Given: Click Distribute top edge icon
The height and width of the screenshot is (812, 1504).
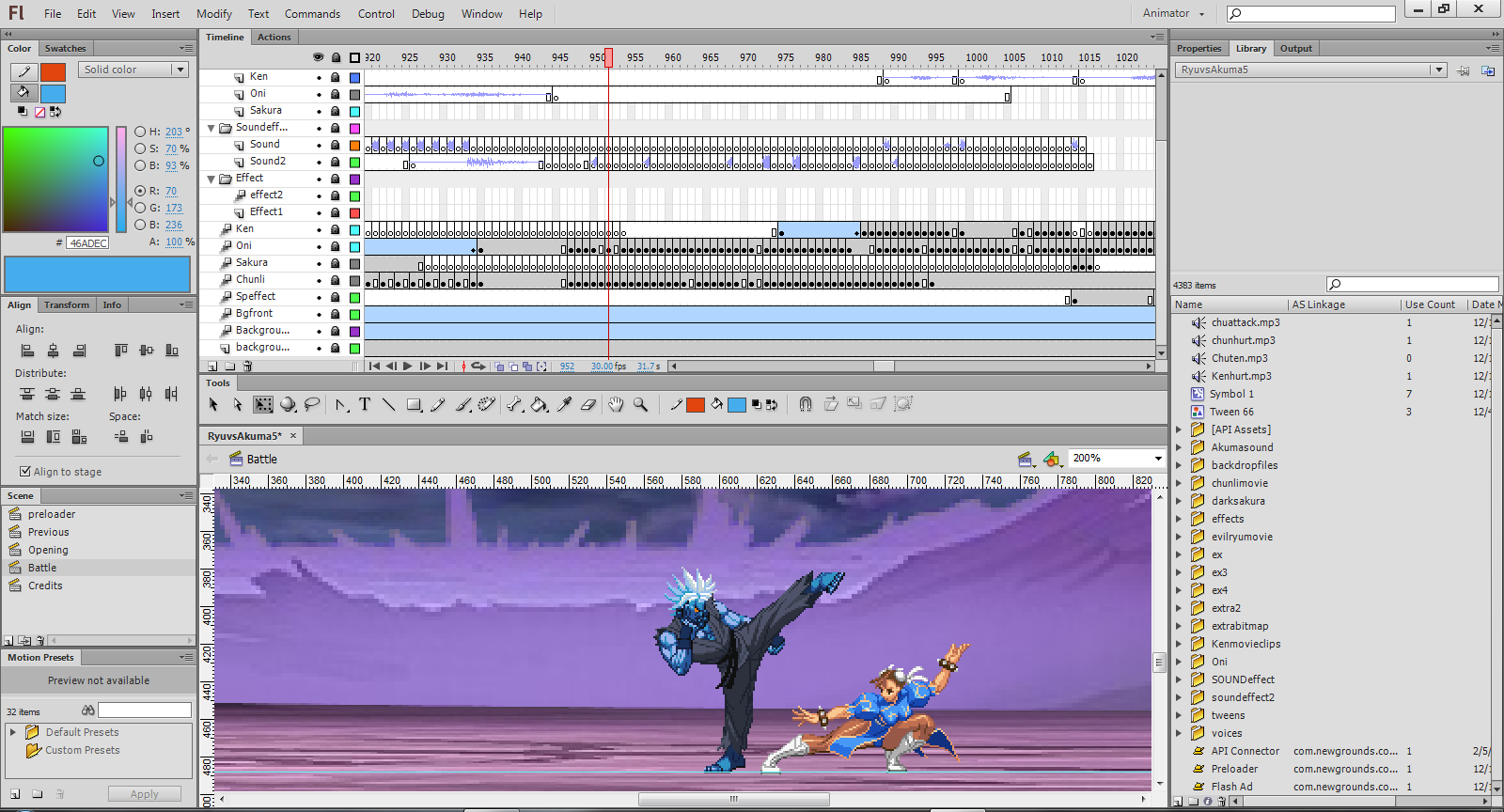Looking at the screenshot, I should pos(27,394).
